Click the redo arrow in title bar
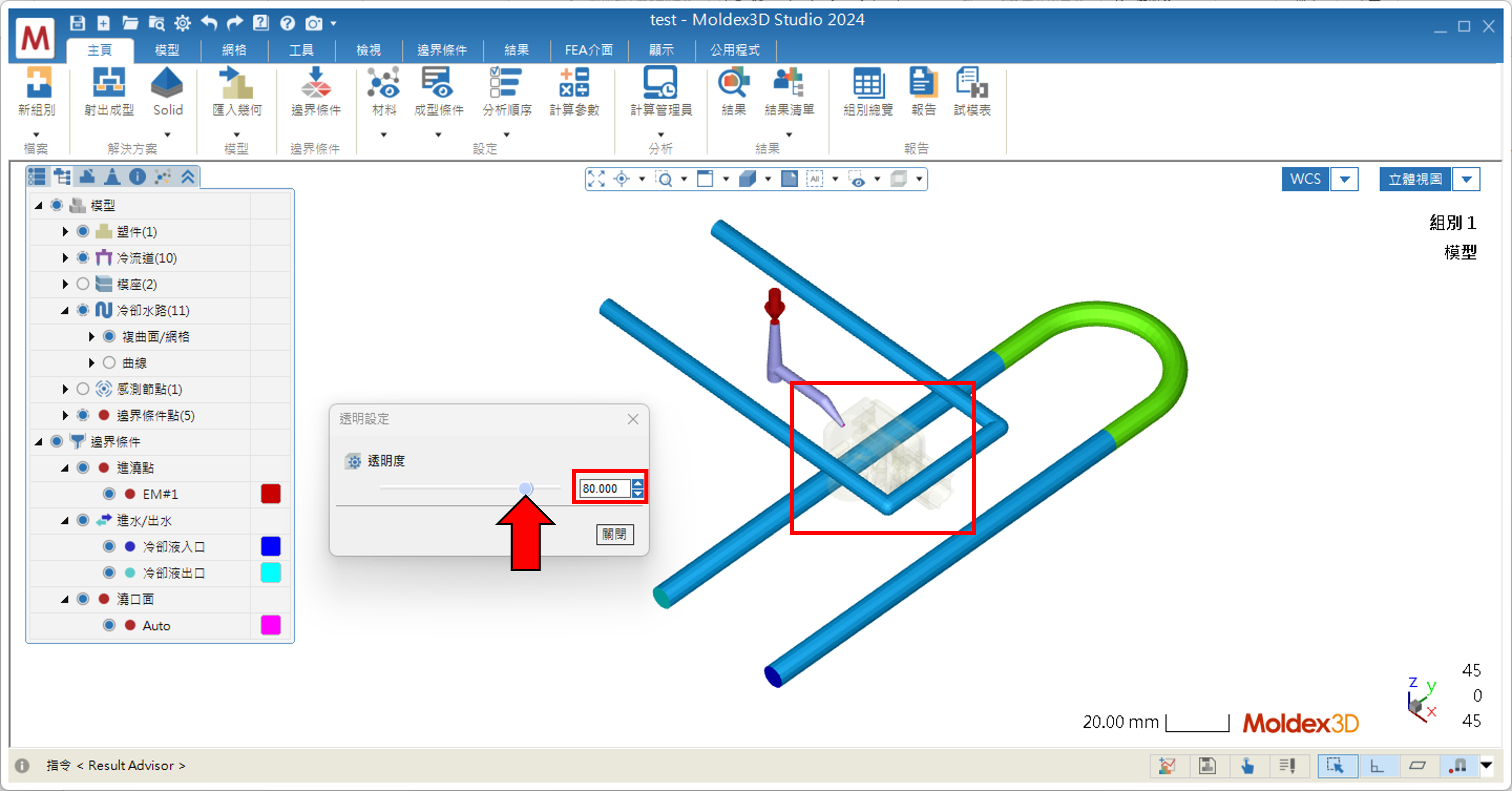 tap(235, 23)
